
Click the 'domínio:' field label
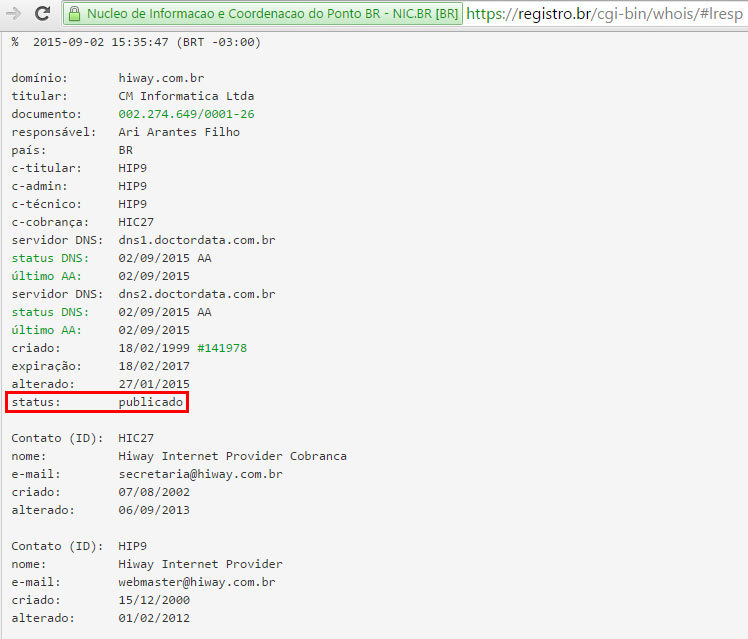pyautogui.click(x=40, y=78)
